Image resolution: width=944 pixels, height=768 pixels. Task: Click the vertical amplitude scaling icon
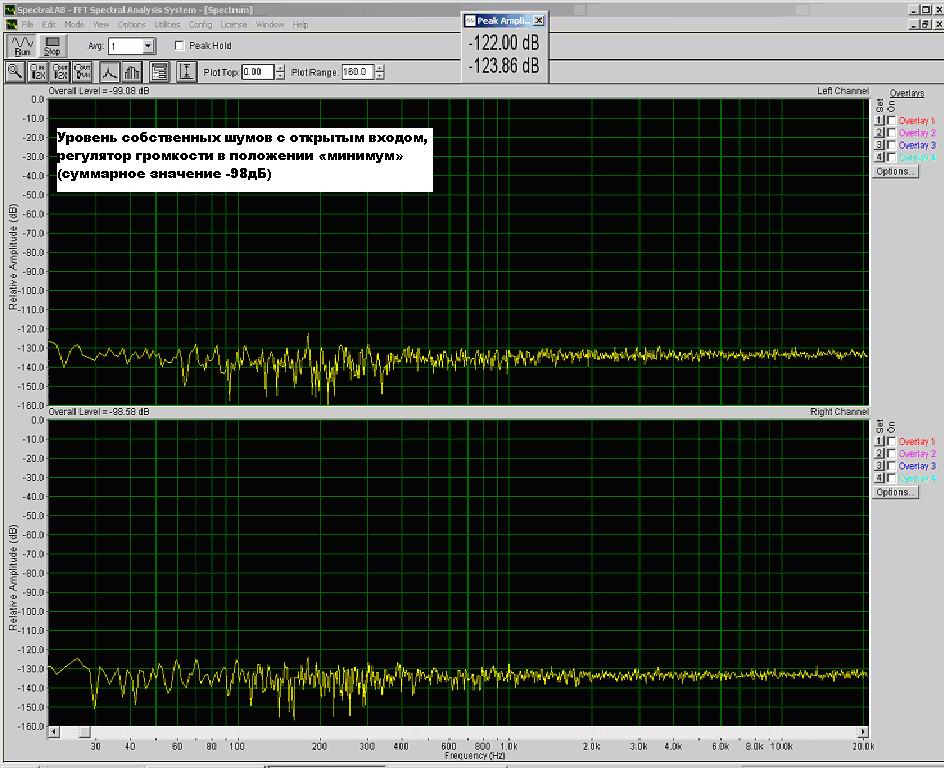pos(187,72)
